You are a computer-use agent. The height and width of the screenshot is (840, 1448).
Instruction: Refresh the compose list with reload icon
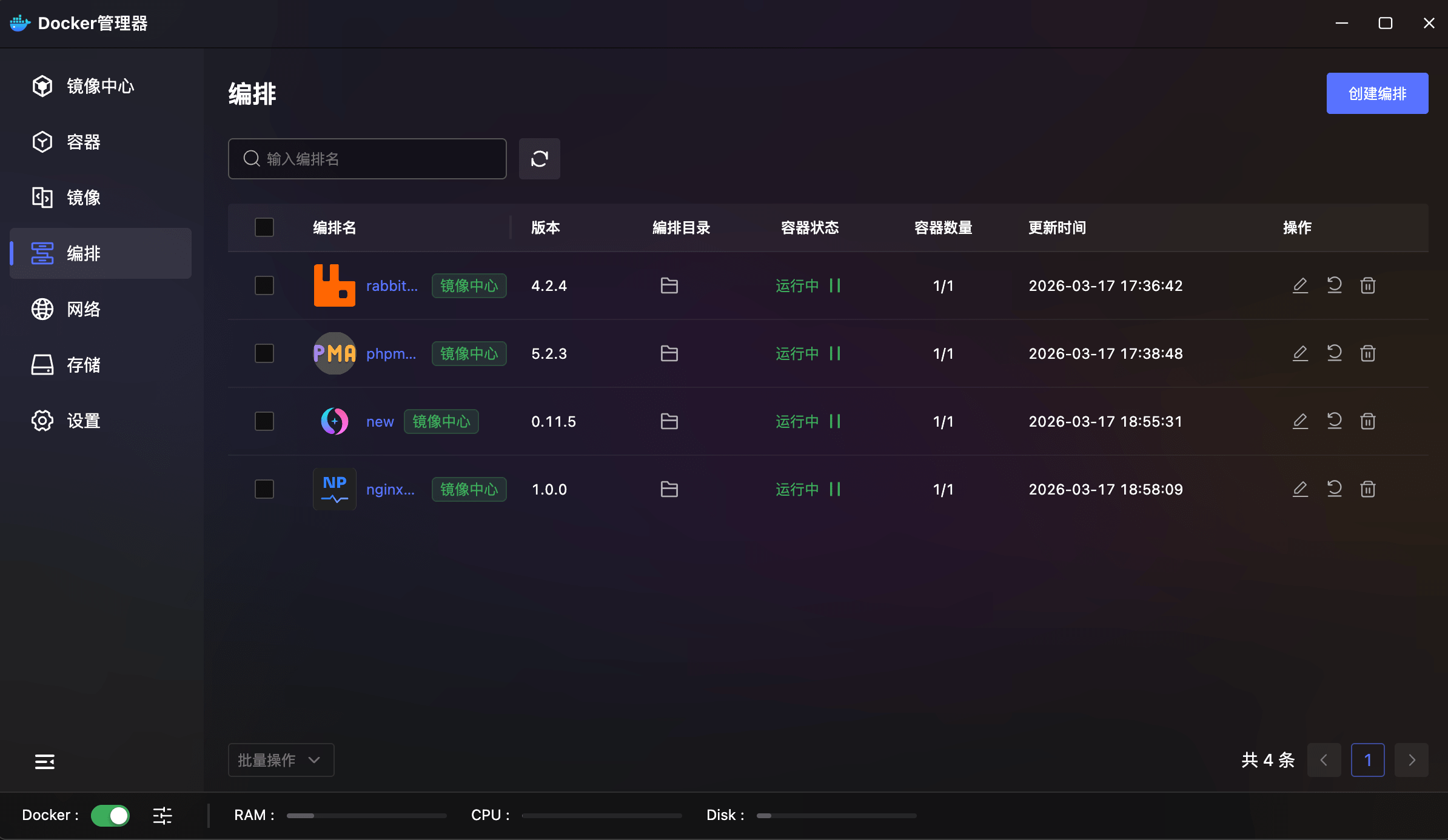click(539, 159)
